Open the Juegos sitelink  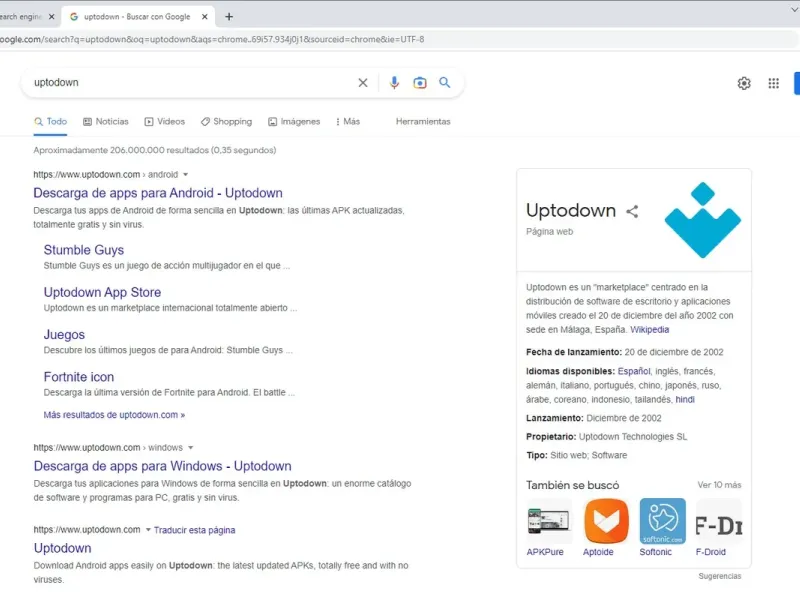pos(64,335)
